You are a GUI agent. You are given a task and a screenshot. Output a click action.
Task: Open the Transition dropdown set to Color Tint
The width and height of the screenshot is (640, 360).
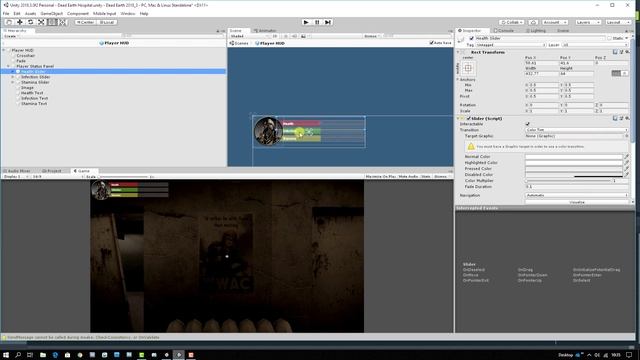(x=577, y=130)
